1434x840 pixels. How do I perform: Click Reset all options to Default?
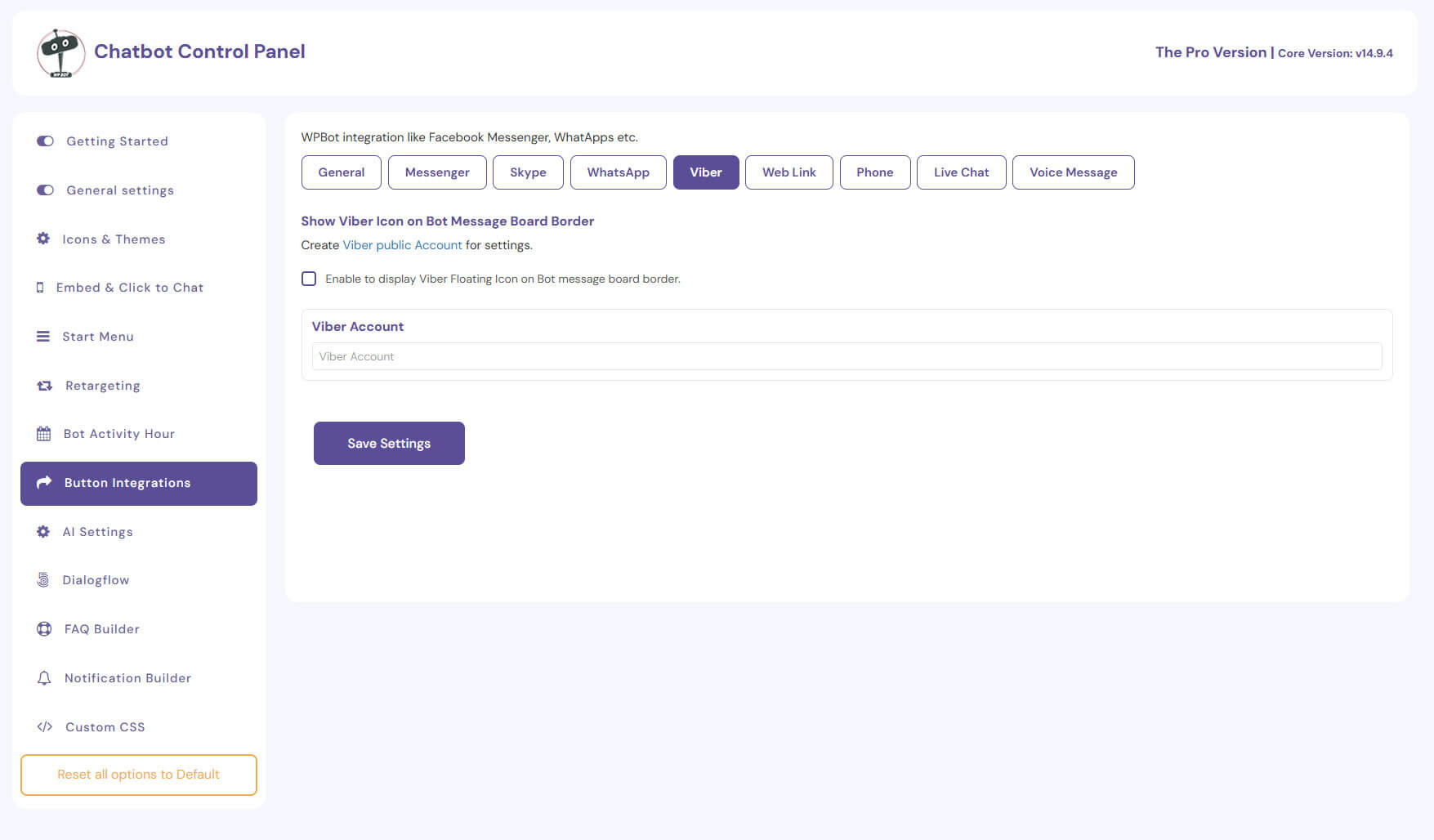(x=139, y=775)
